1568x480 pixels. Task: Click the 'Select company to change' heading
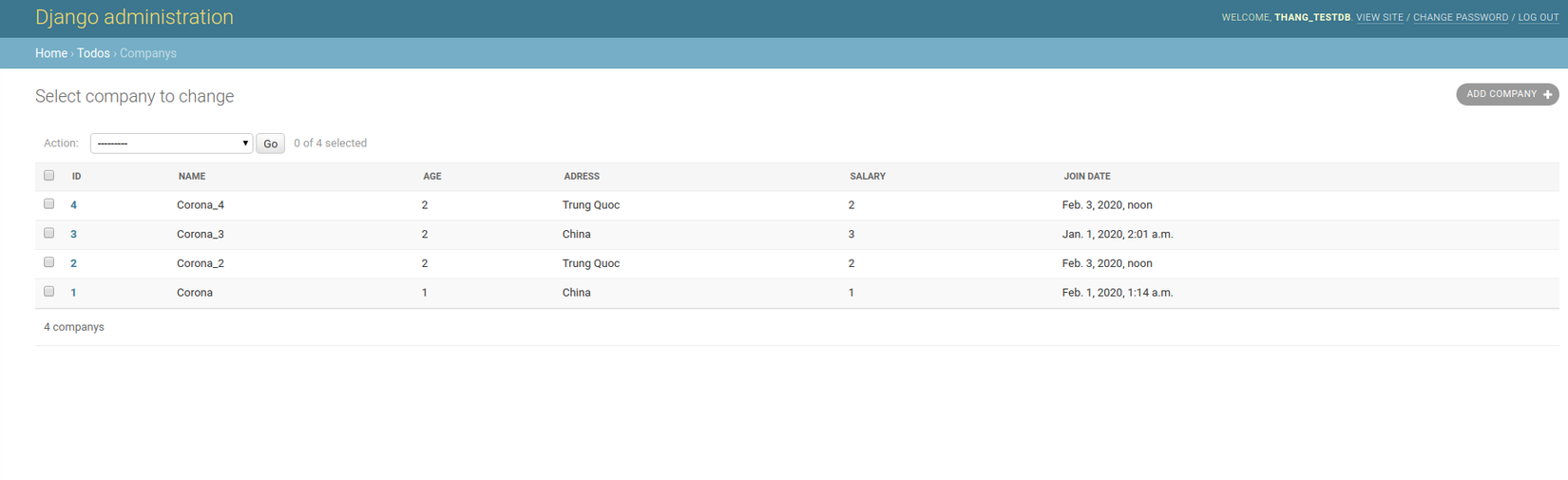[x=134, y=96]
